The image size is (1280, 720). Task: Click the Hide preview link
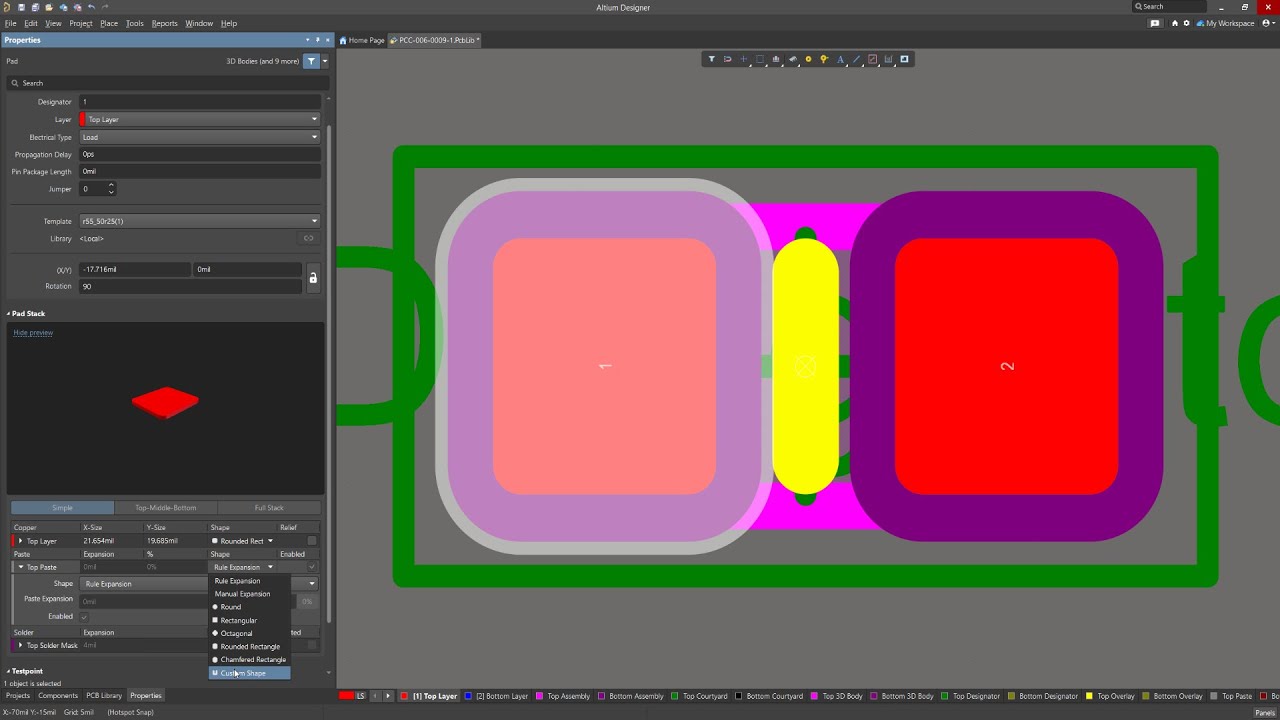coord(33,333)
